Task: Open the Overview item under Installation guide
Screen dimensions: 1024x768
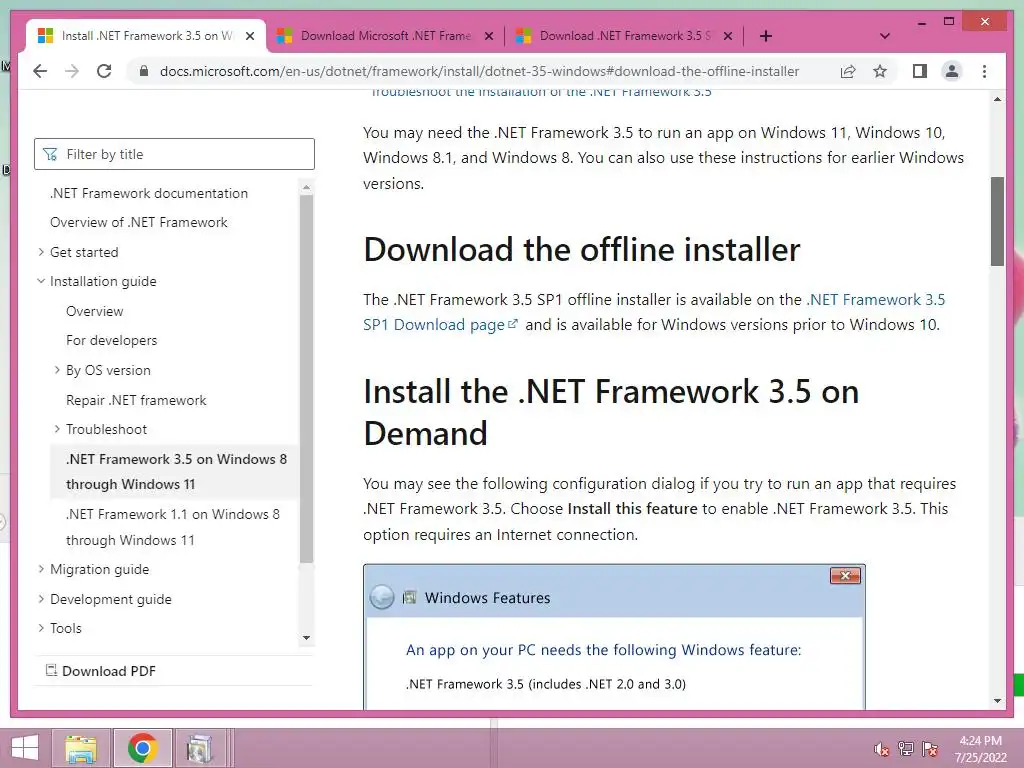Action: pyautogui.click(x=95, y=312)
